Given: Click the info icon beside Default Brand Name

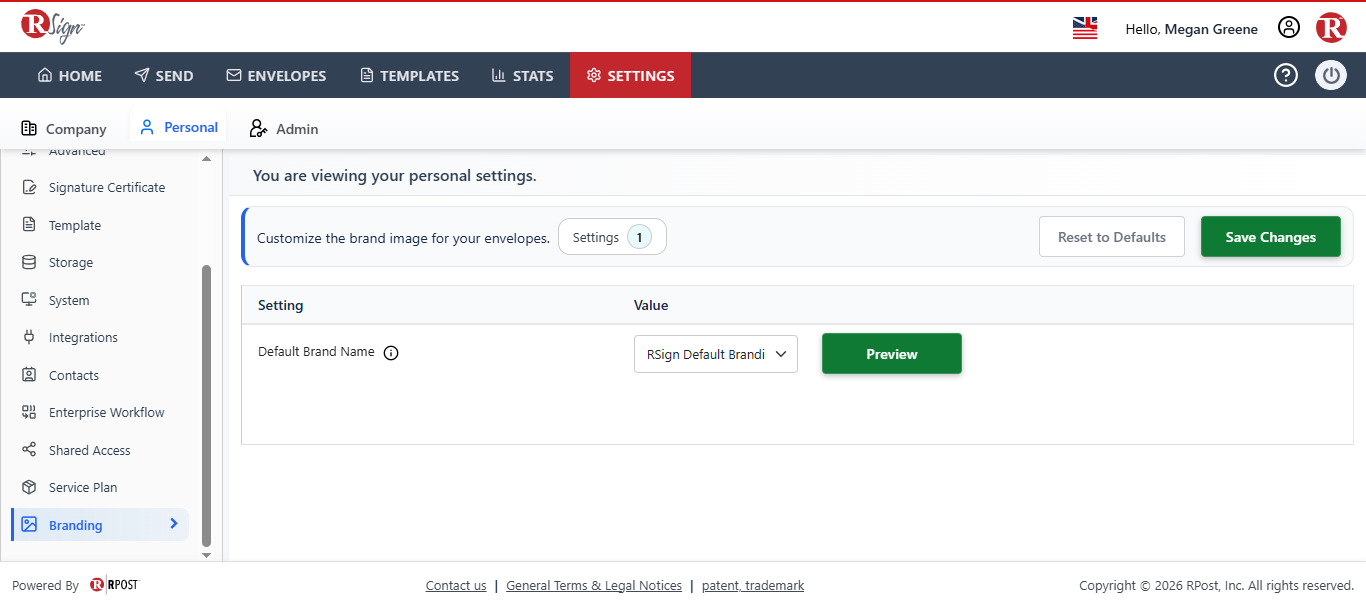Looking at the screenshot, I should tap(391, 353).
